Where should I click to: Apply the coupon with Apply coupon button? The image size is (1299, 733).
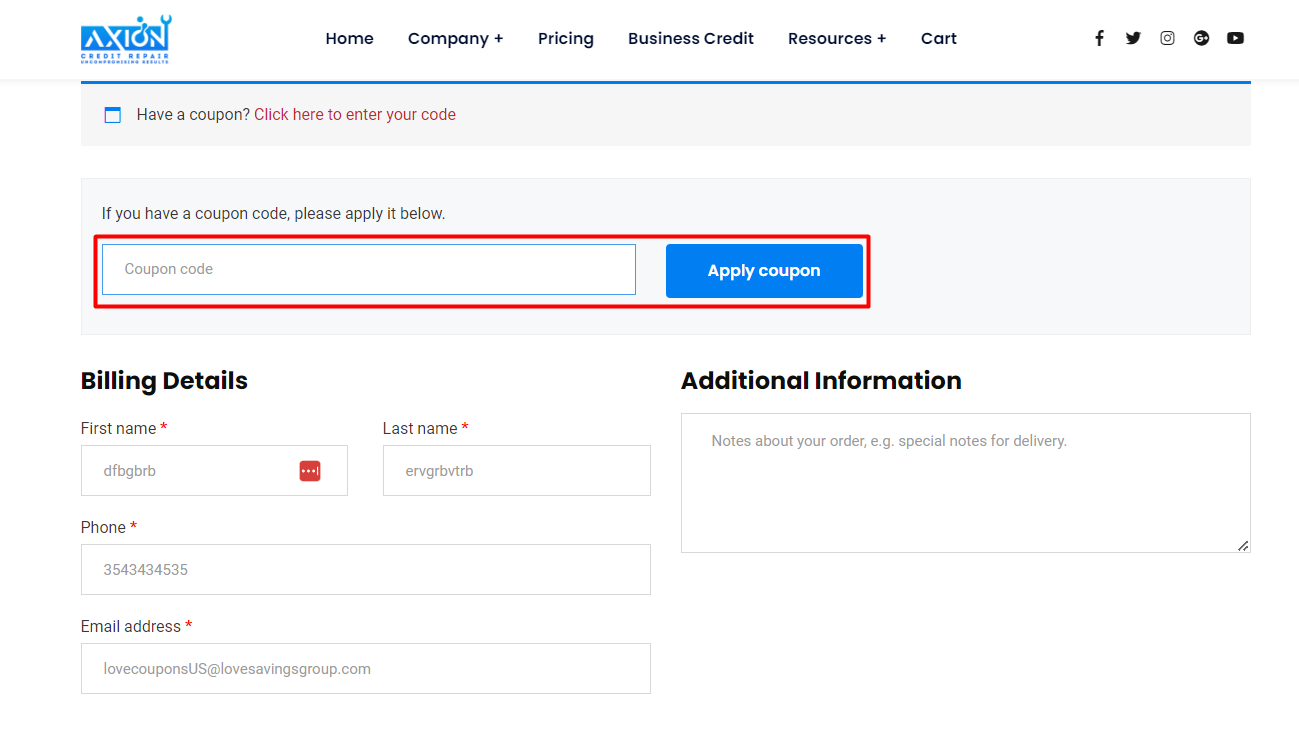coord(764,271)
